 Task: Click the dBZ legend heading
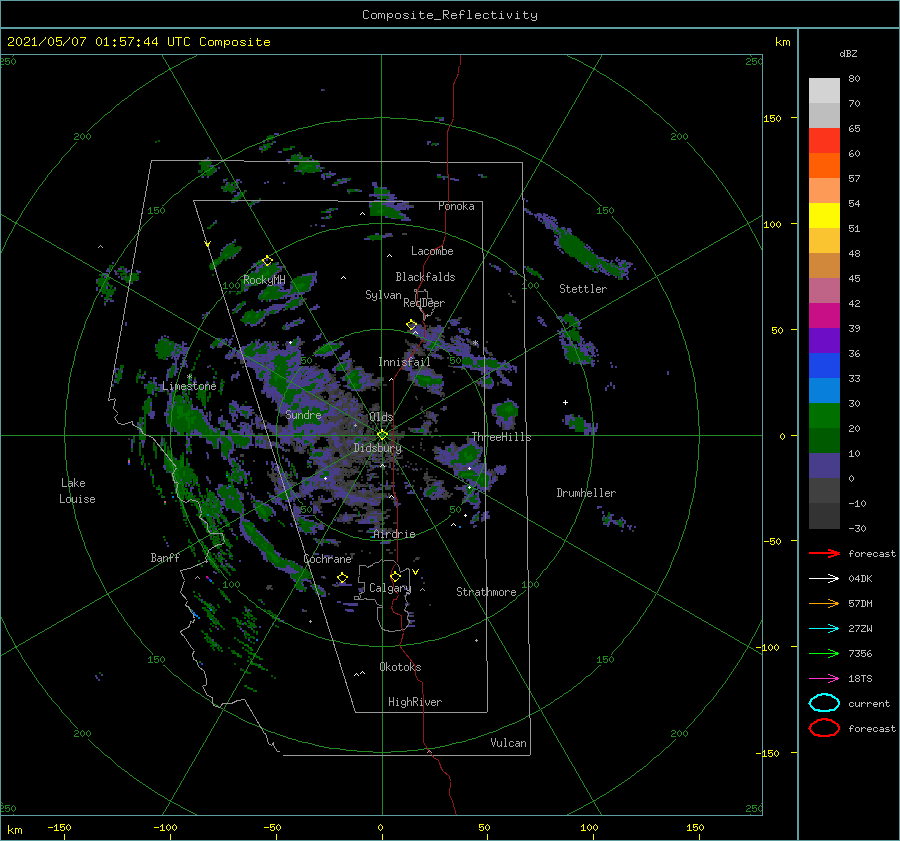pyautogui.click(x=848, y=53)
